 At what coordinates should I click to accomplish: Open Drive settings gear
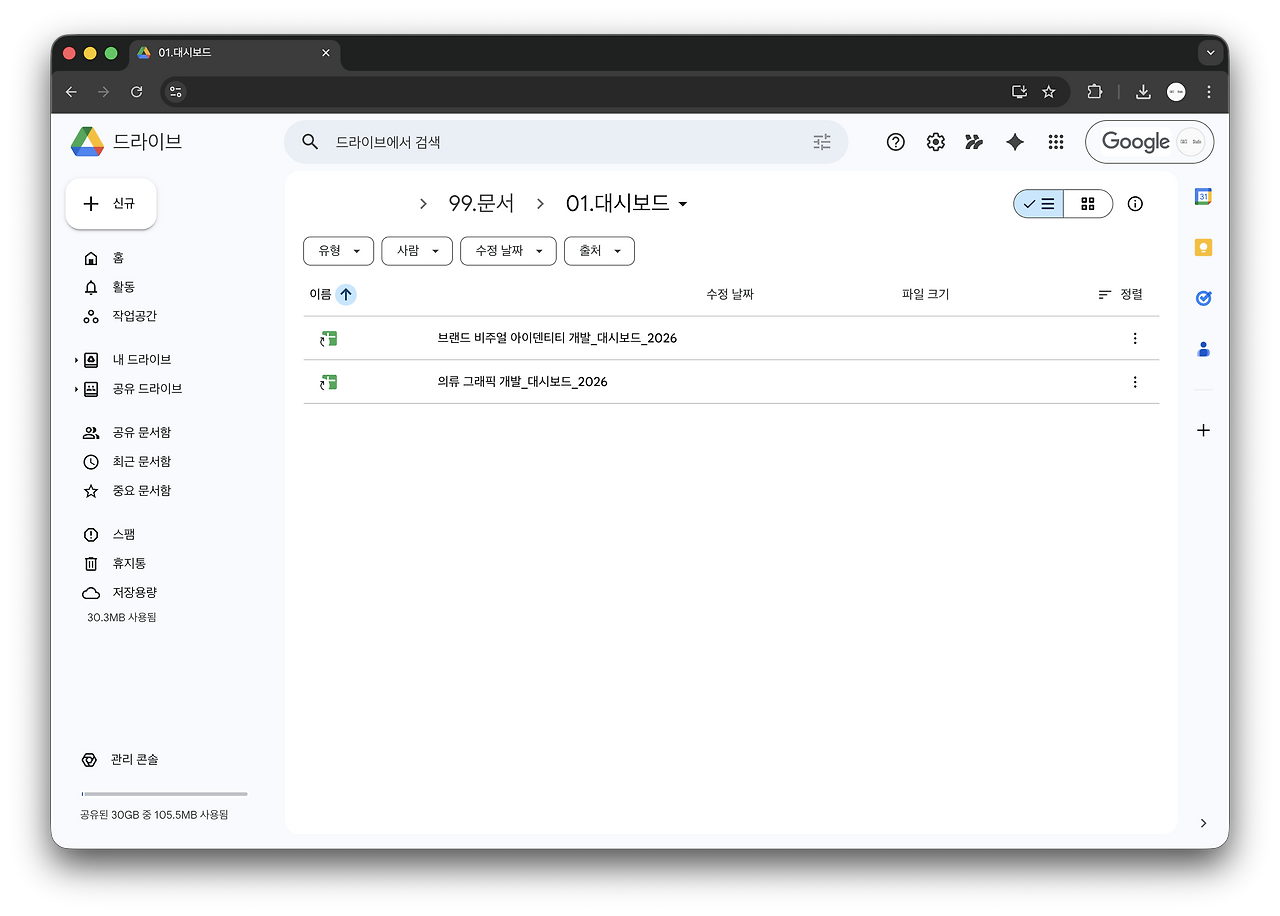pyautogui.click(x=934, y=141)
